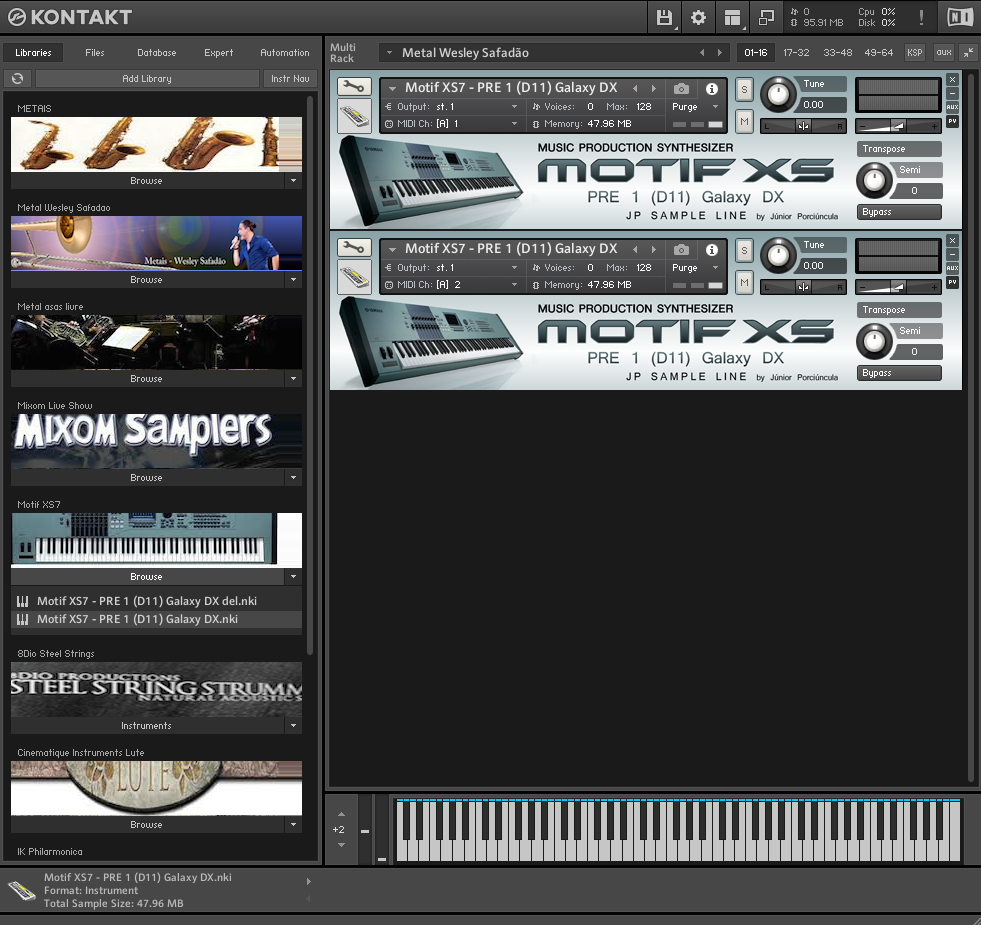Click the Instr Nav button
Image resolution: width=981 pixels, height=925 pixels.
tap(290, 78)
